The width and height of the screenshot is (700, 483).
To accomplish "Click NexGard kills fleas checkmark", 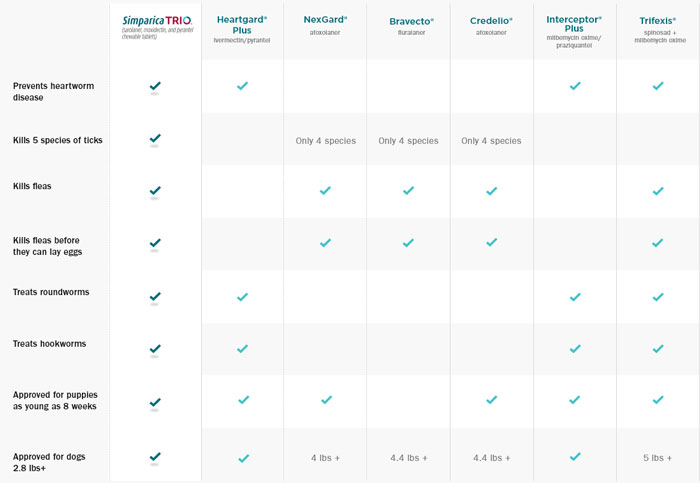I will point(325,190).
